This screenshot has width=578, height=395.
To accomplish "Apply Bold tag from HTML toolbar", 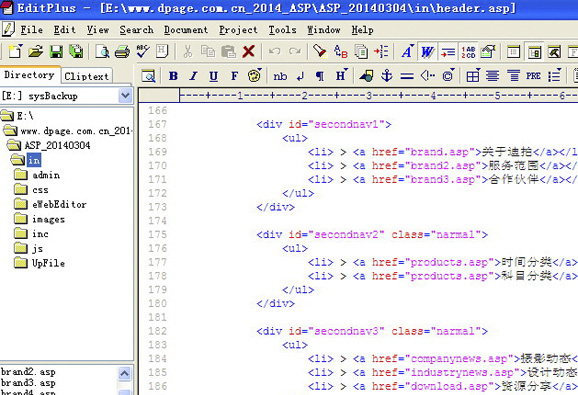I will (x=173, y=76).
